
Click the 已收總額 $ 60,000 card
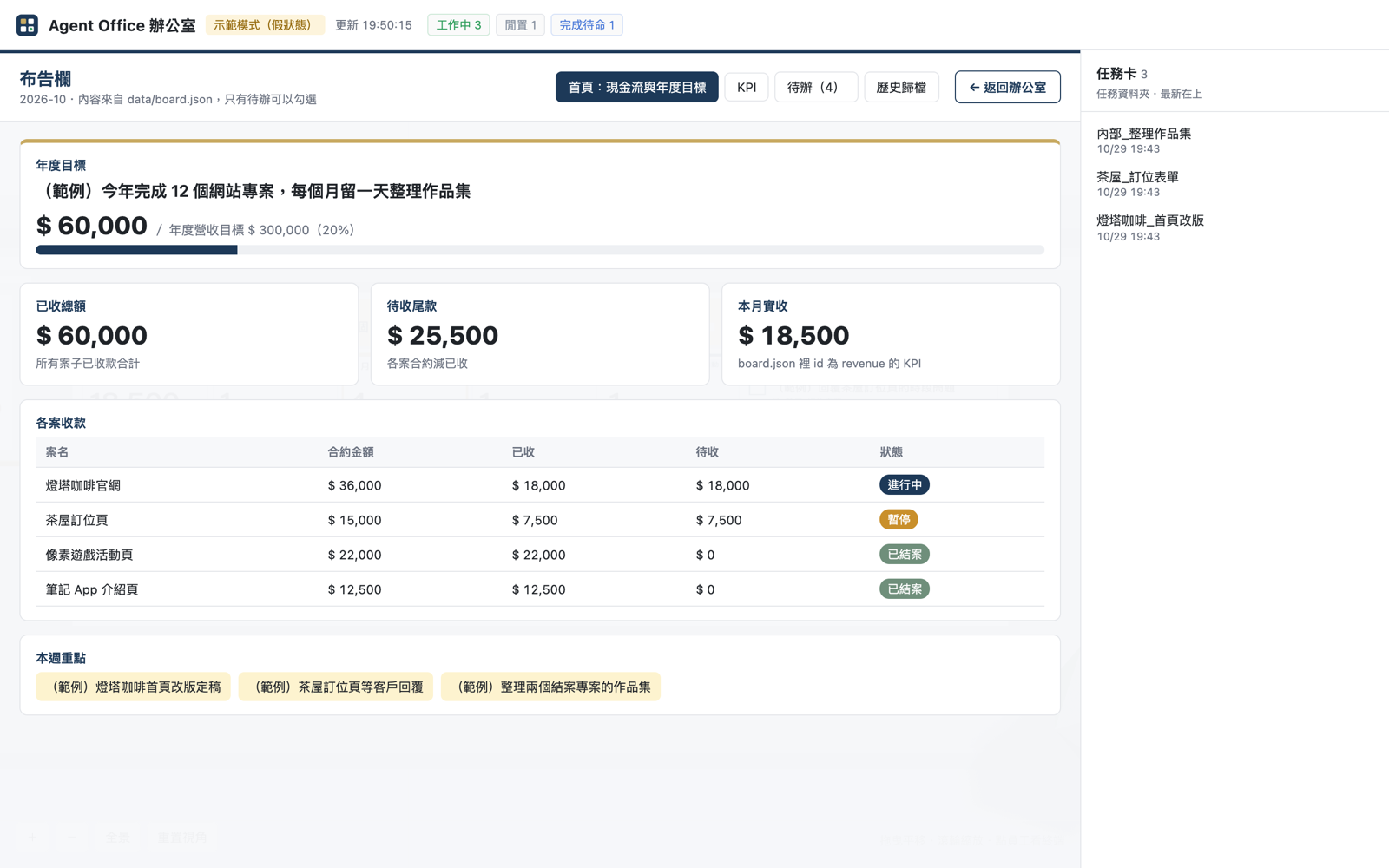[x=189, y=334]
